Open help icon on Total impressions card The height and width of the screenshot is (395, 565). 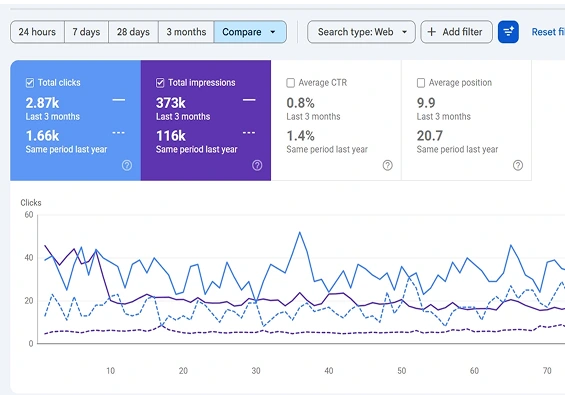tap(257, 165)
